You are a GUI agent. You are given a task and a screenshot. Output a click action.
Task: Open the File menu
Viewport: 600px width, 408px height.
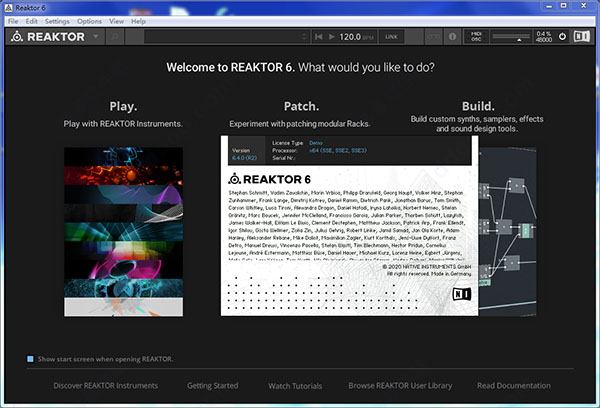click(13, 21)
